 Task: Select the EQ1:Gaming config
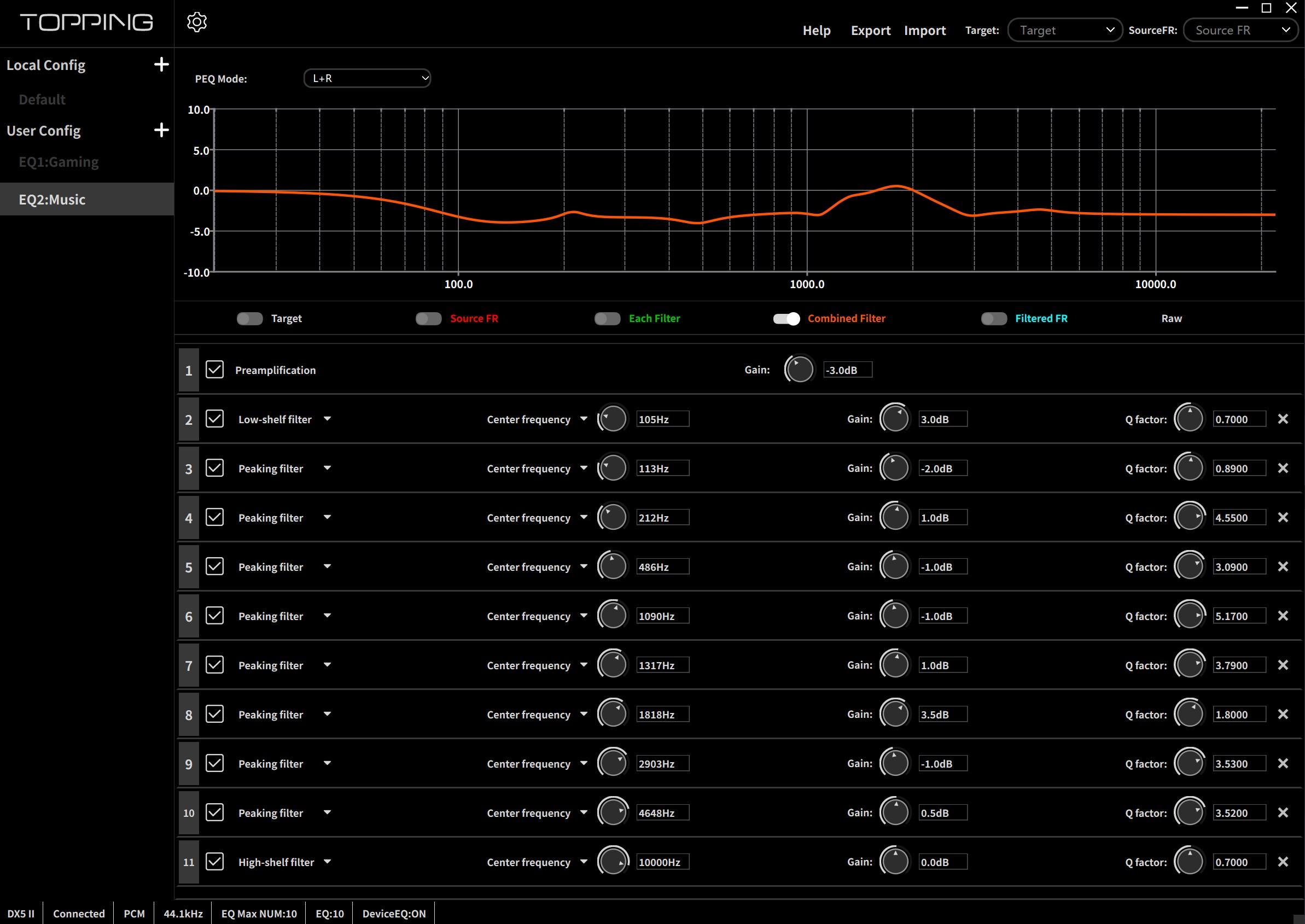tap(59, 162)
